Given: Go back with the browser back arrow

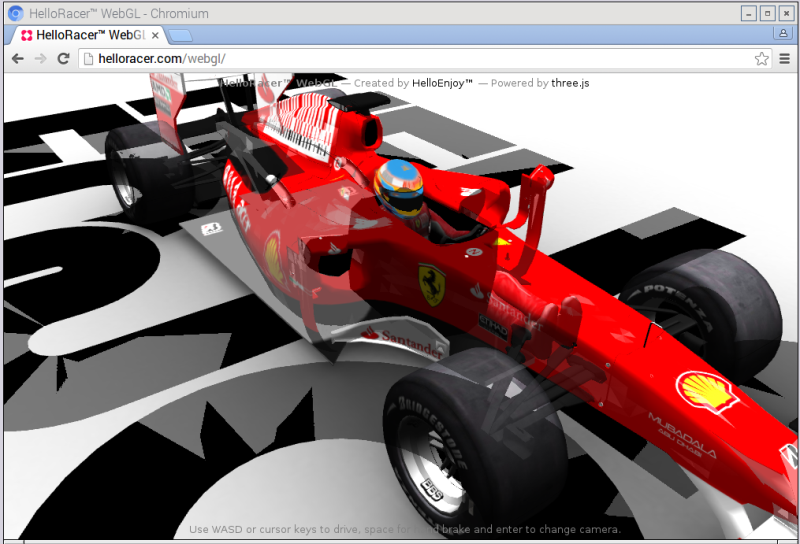Looking at the screenshot, I should click(18, 59).
